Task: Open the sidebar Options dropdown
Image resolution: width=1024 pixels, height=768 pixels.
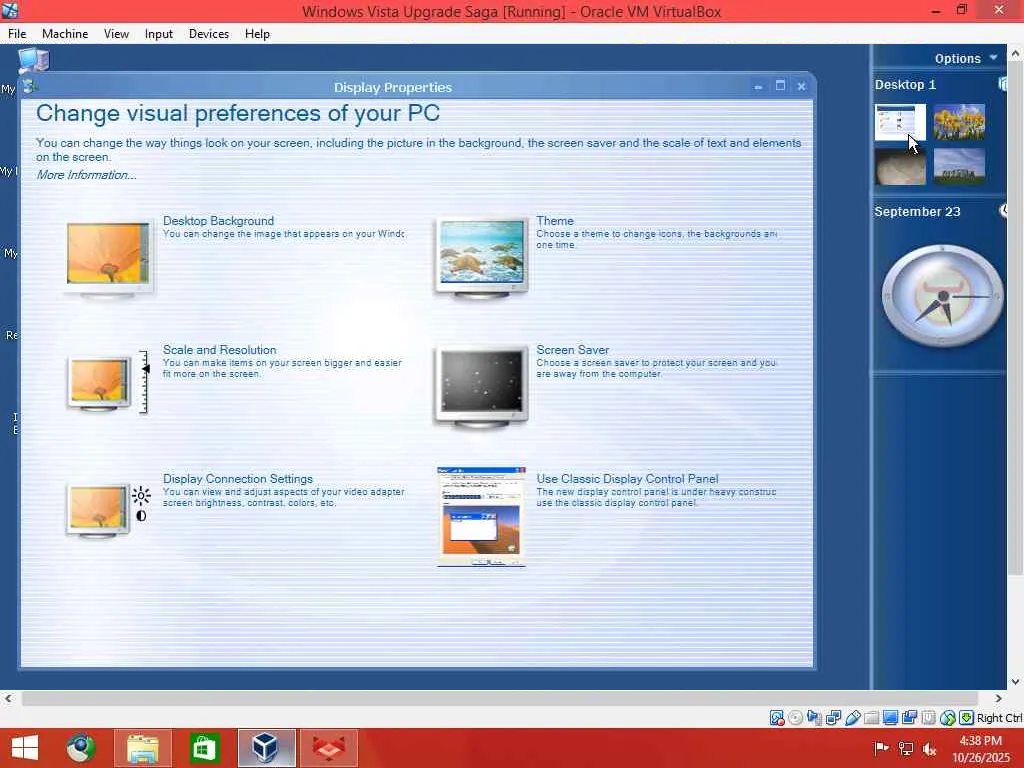Action: coord(966,58)
